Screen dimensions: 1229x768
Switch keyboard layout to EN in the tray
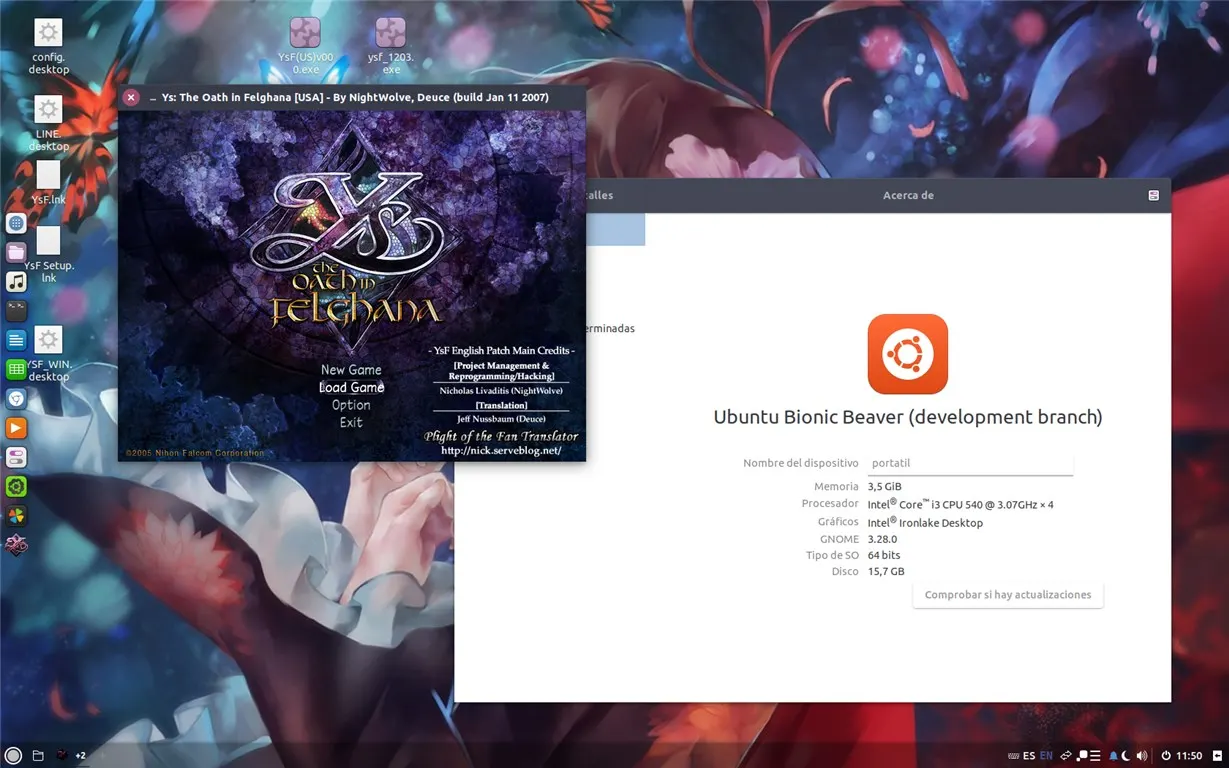1046,755
